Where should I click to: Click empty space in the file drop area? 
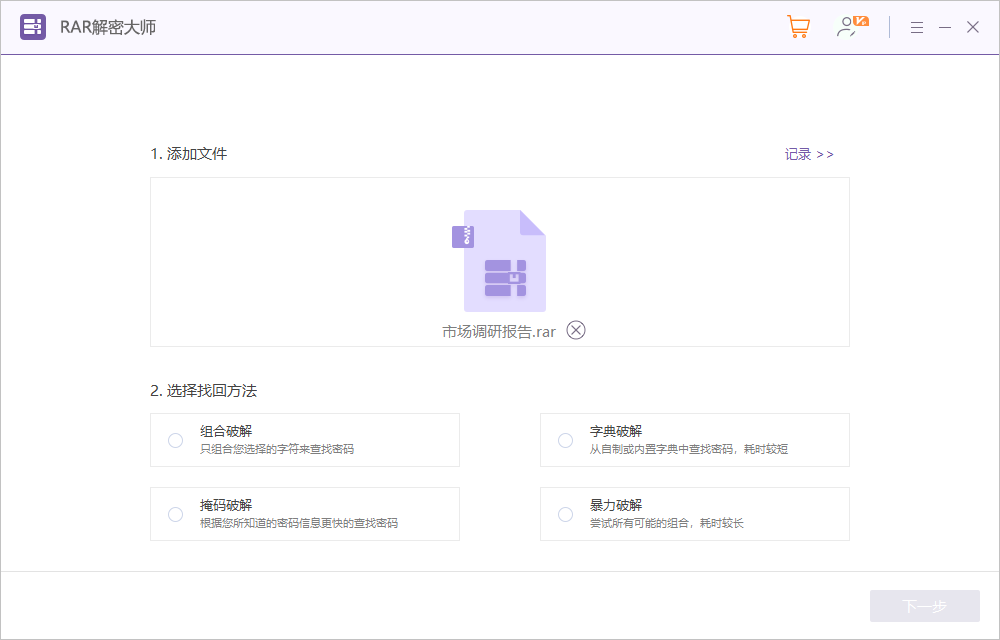point(280,262)
